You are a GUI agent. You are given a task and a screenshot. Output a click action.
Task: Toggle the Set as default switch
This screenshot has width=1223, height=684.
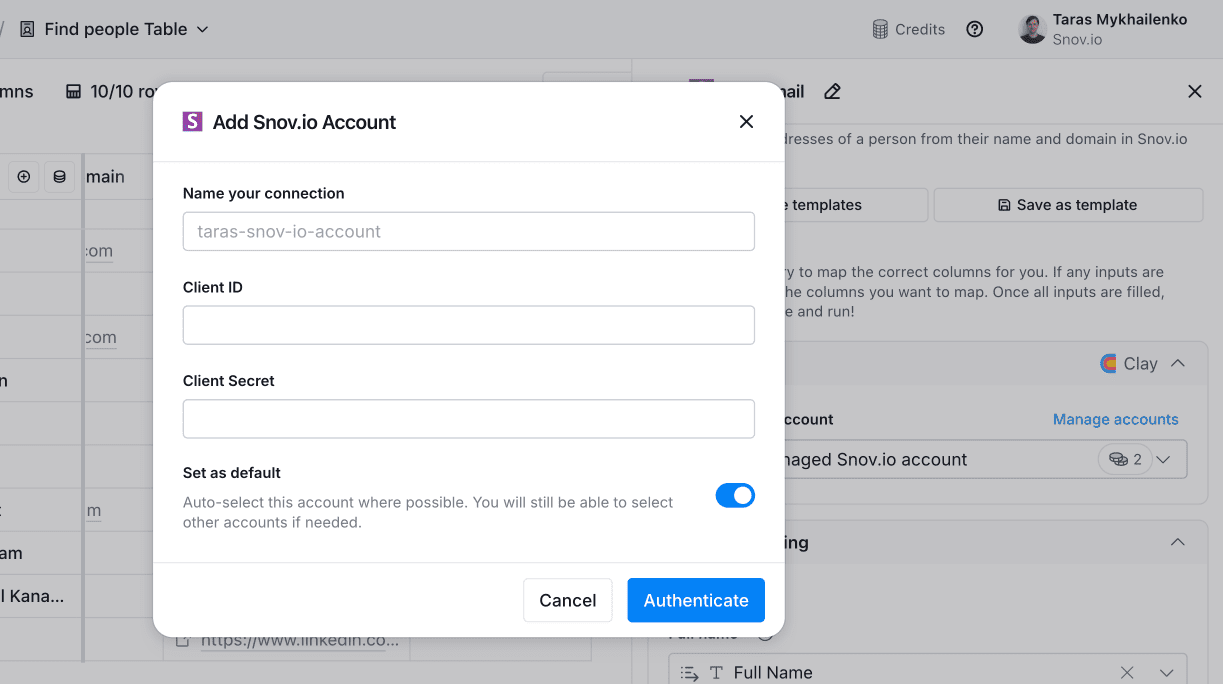(735, 495)
